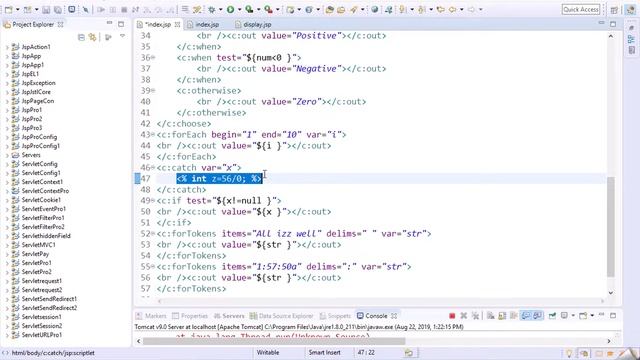Screen dimensions: 640x360
Task: Click the editor vertical scrollbar thumb
Action: tap(611, 227)
